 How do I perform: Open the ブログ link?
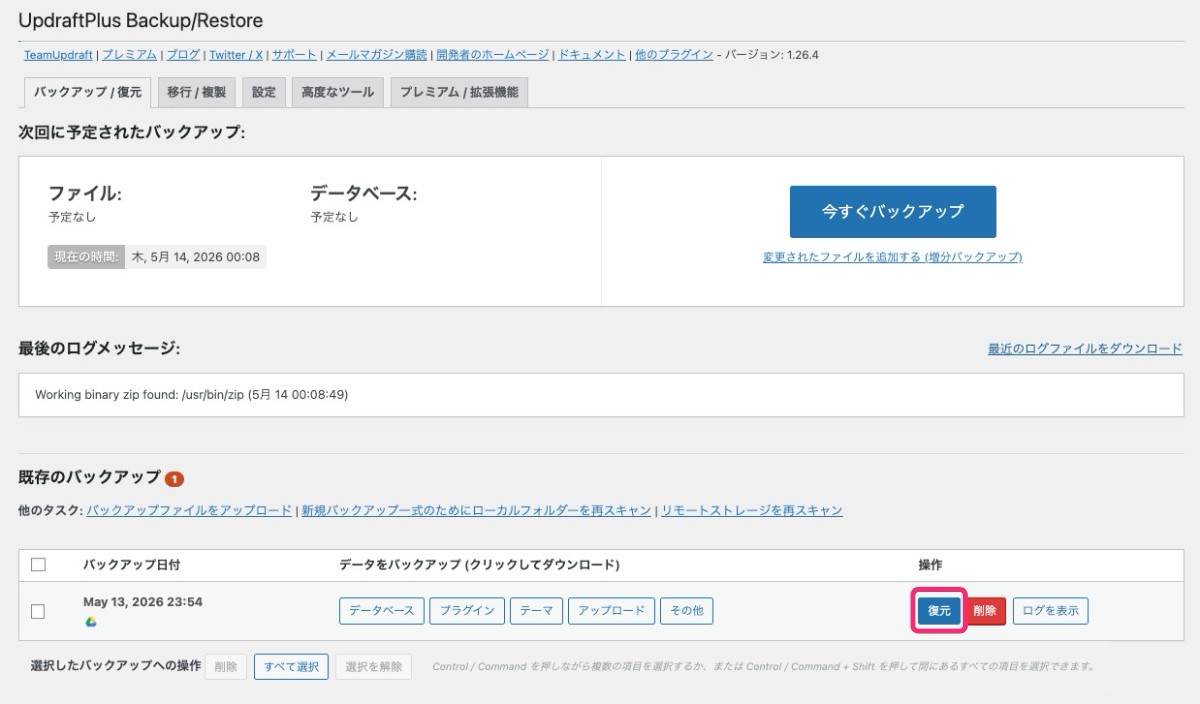pos(183,55)
